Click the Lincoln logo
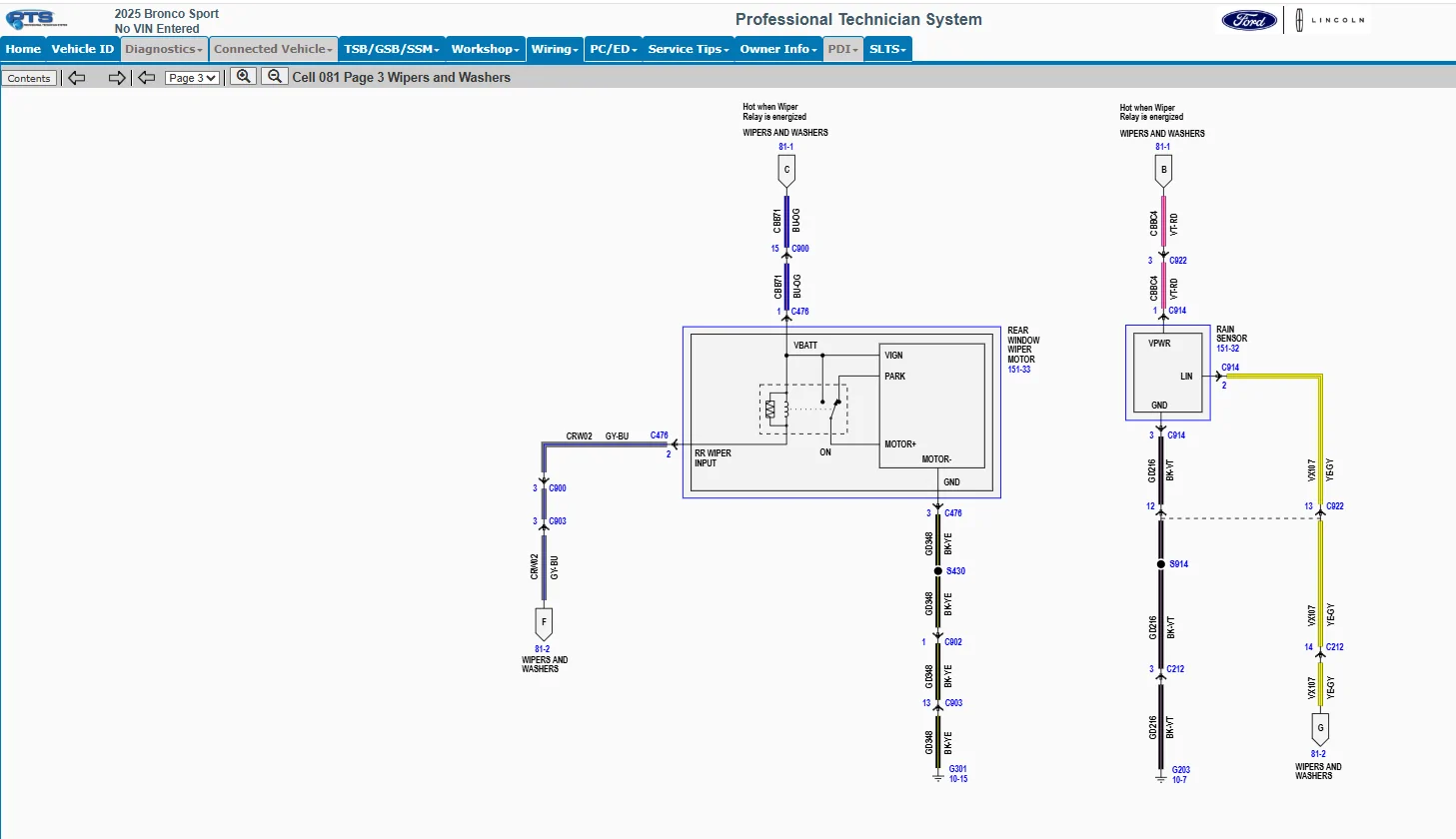Viewport: 1456px width, 839px height. click(x=1330, y=20)
